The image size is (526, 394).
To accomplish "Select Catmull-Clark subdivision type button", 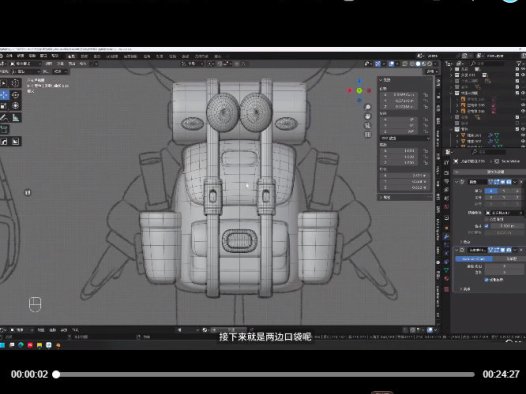I will click(474, 259).
